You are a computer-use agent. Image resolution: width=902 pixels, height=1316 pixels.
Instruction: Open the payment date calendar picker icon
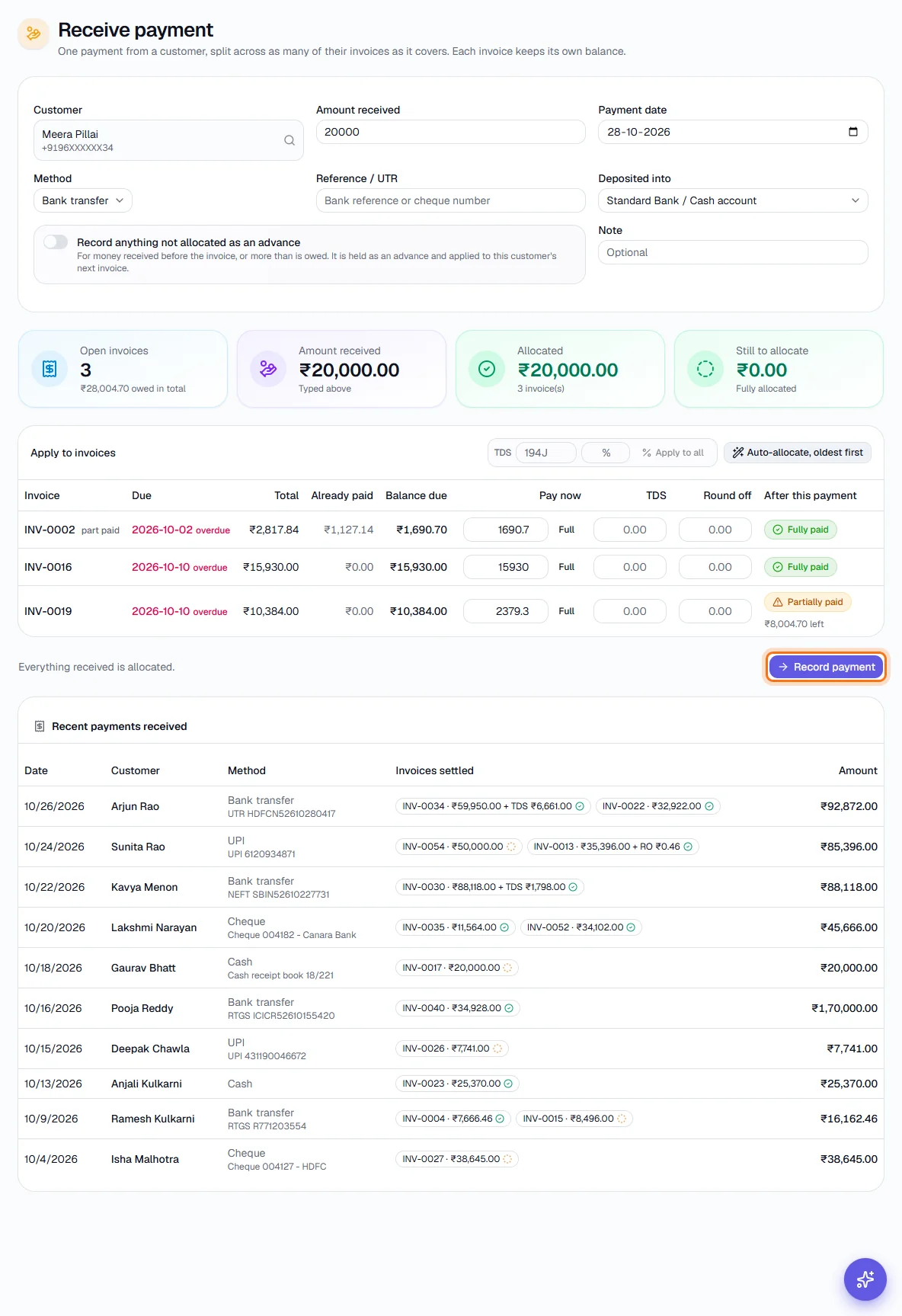pyautogui.click(x=853, y=132)
